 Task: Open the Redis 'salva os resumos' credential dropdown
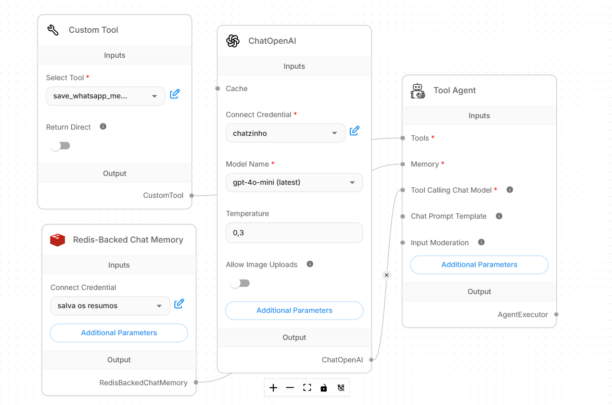coord(109,305)
